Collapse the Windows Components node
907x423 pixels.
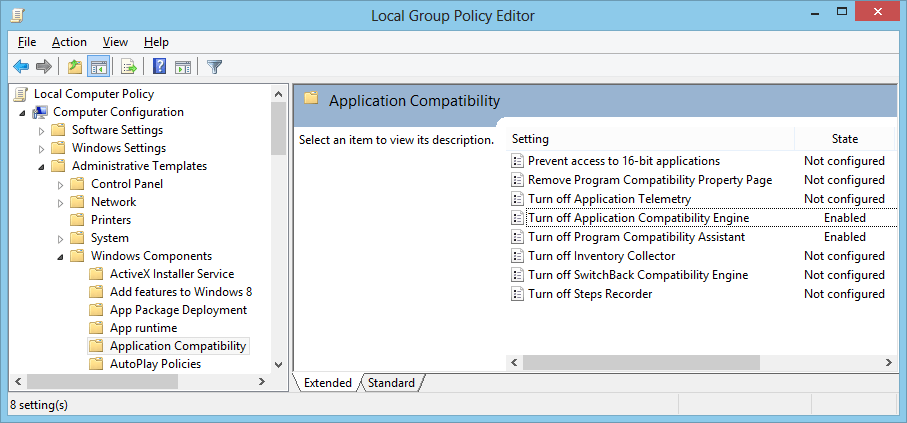pos(60,256)
